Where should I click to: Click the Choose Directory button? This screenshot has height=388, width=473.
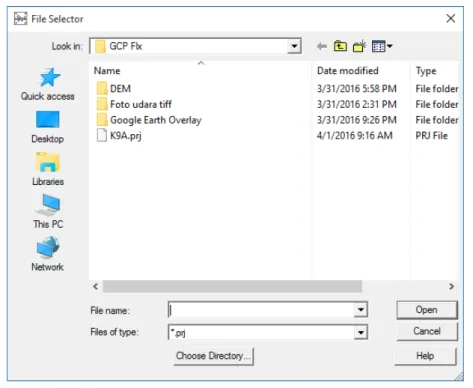pos(213,356)
